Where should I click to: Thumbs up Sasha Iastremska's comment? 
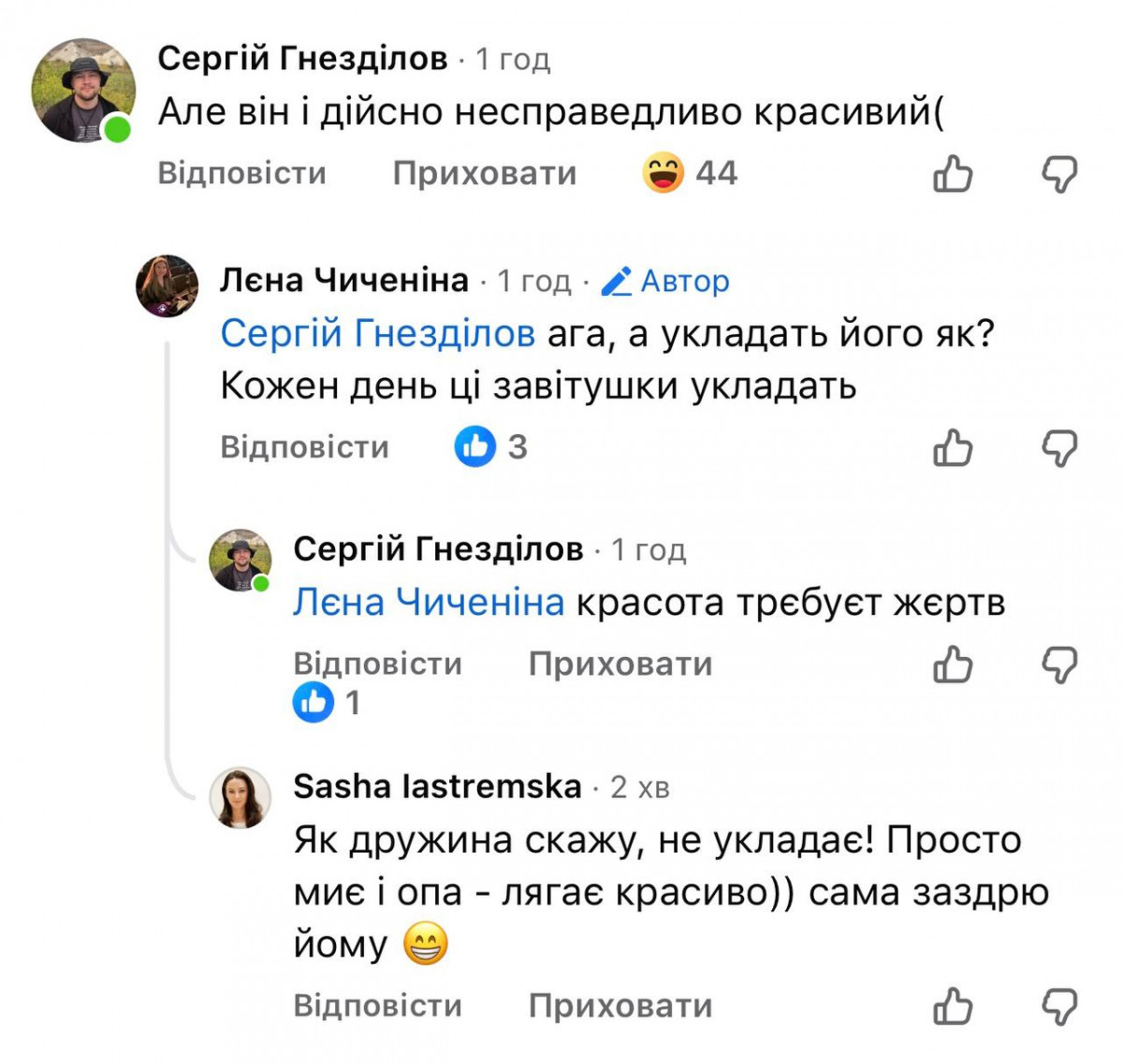pos(953,1006)
